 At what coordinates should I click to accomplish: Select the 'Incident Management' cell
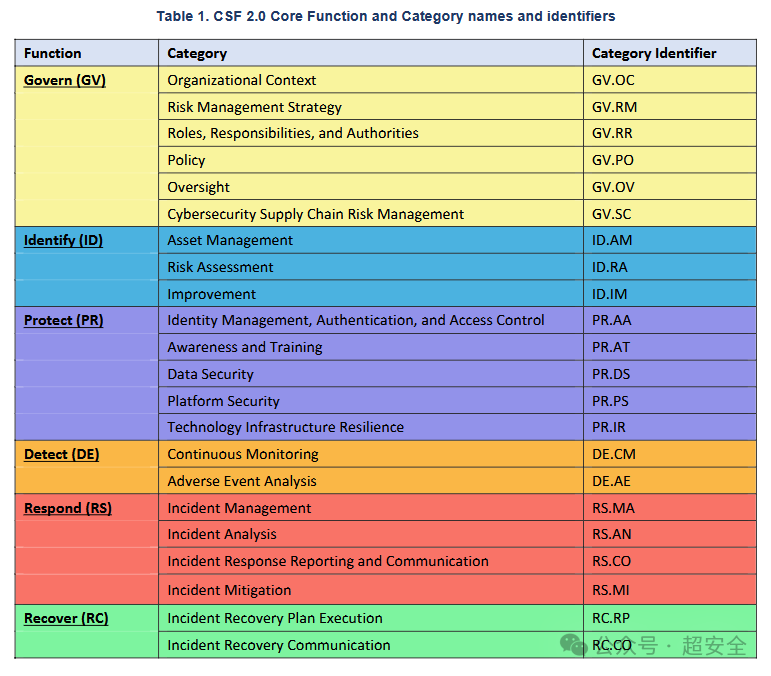tap(371, 508)
